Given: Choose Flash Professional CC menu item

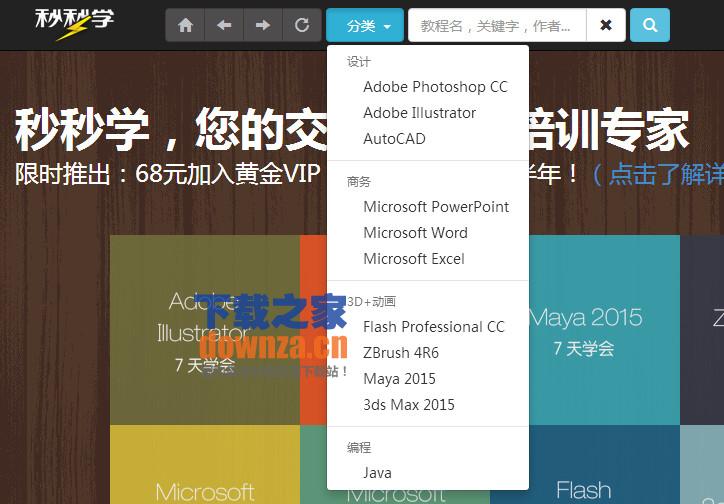Looking at the screenshot, I should pos(428,327).
